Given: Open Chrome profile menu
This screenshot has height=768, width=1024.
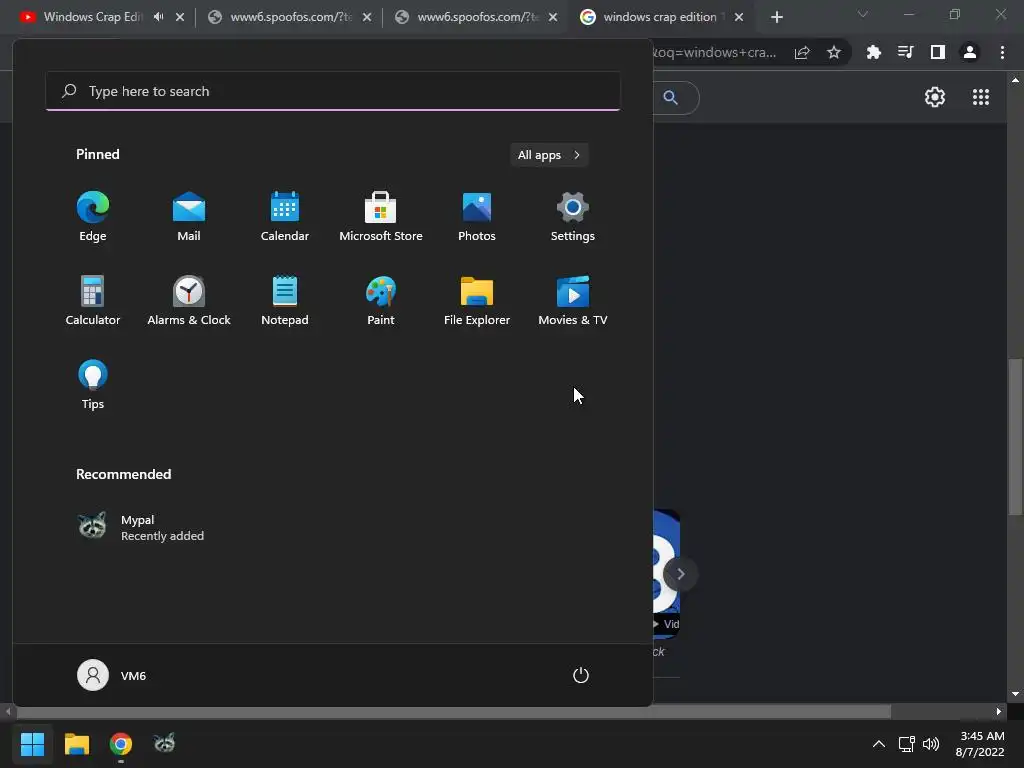Looking at the screenshot, I should click(x=970, y=52).
